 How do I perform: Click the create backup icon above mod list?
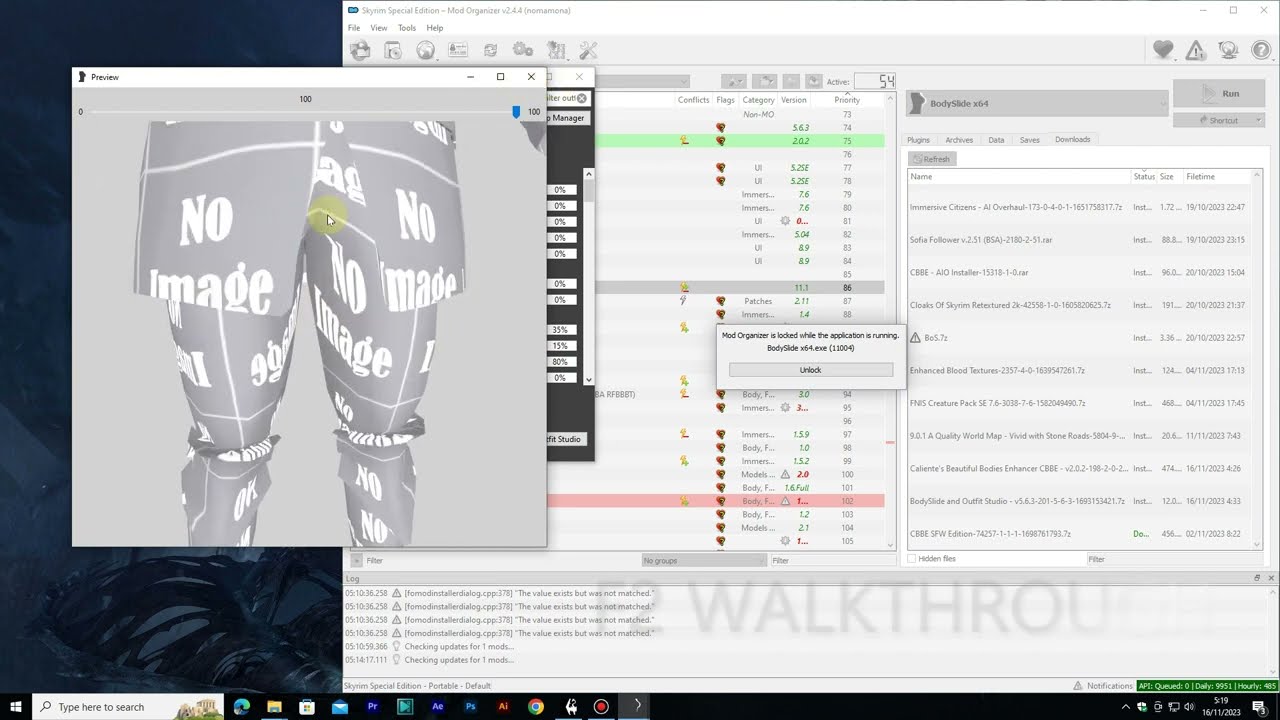(x=812, y=81)
